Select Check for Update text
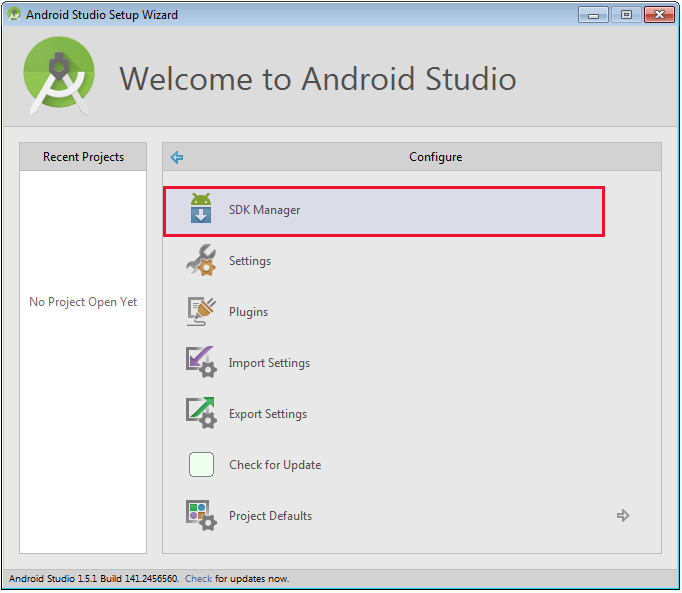 tap(275, 465)
